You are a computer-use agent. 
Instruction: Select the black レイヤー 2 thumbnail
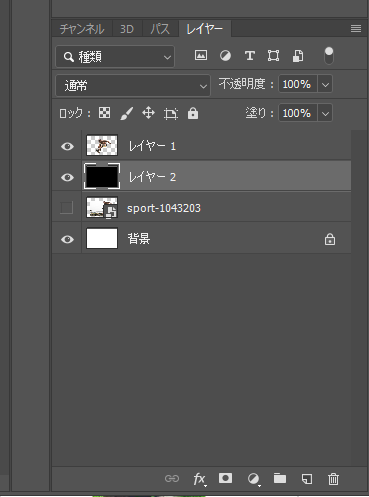click(x=102, y=176)
